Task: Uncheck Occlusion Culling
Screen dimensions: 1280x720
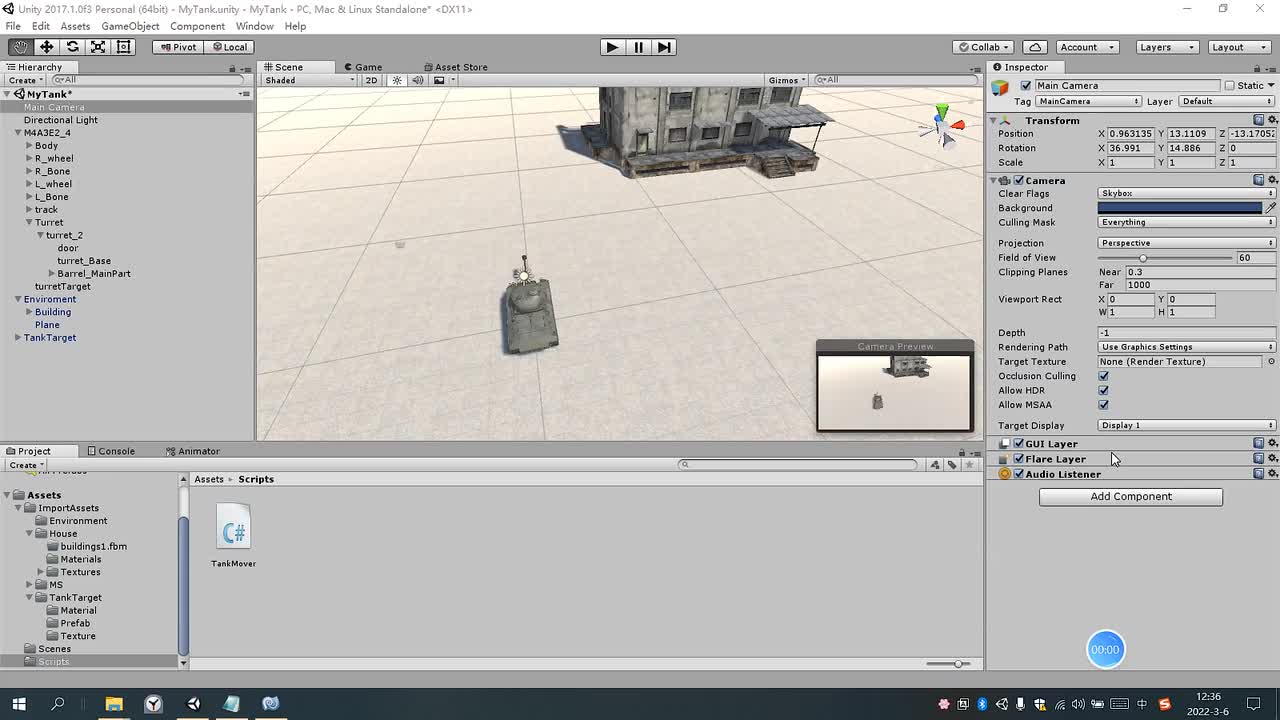Action: coord(1103,376)
